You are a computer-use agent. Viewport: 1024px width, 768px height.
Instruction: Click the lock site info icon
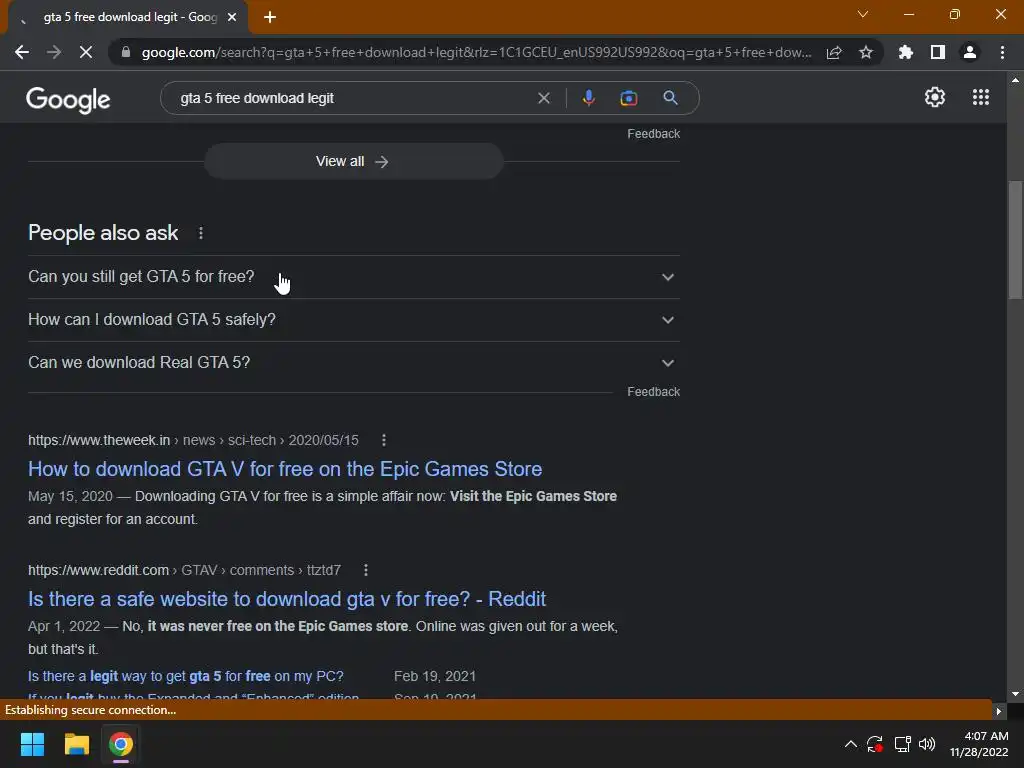126,52
